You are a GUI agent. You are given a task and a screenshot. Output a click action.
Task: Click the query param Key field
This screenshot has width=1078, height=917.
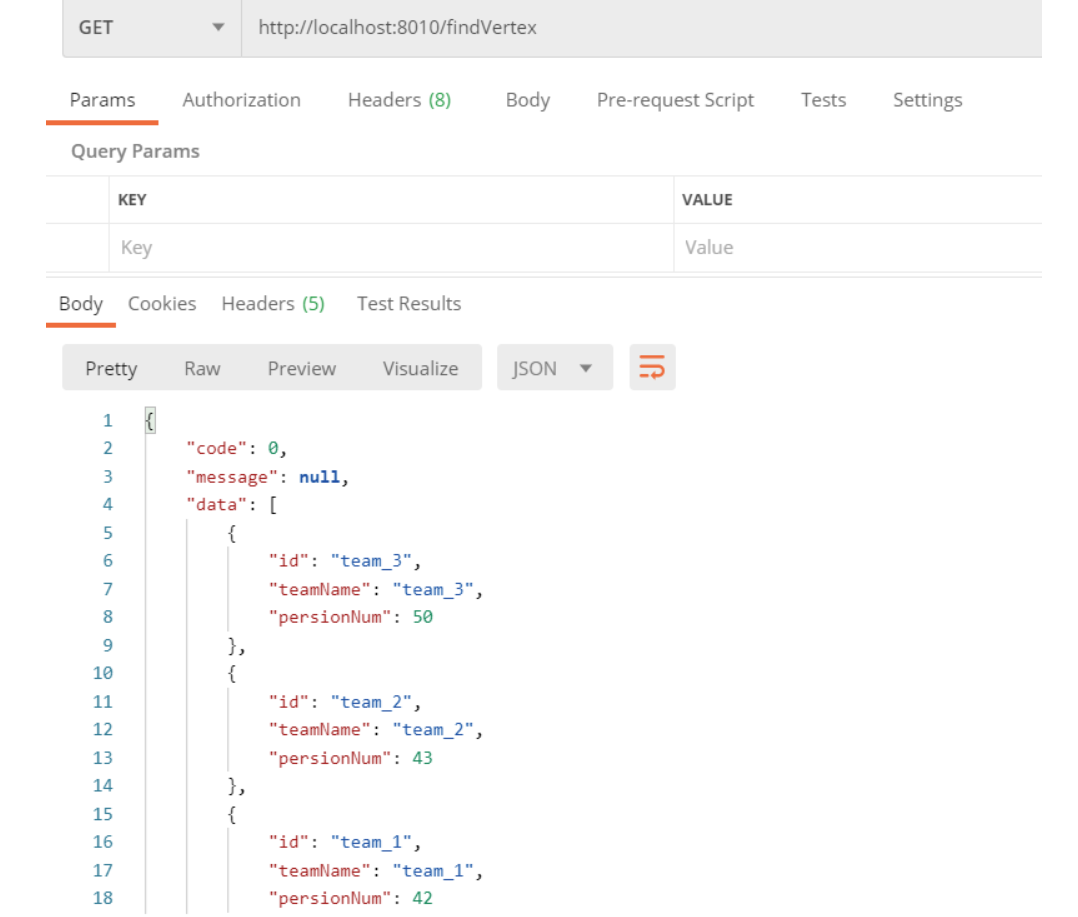point(390,247)
